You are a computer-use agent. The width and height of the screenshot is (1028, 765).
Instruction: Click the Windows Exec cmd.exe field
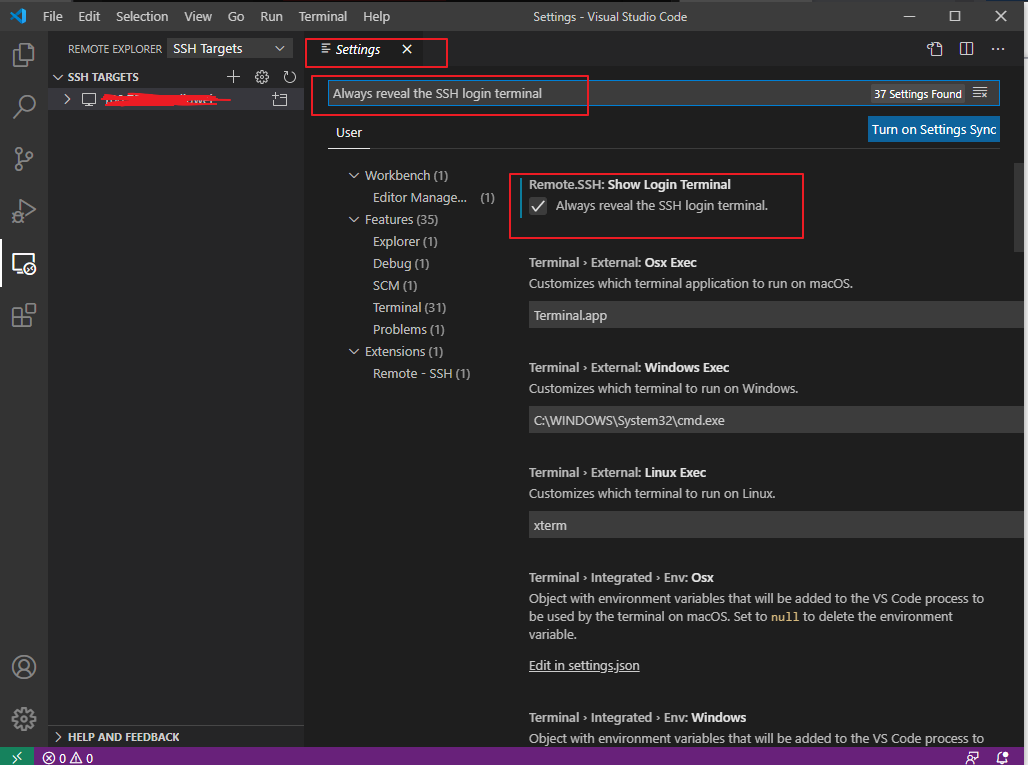[778, 420]
